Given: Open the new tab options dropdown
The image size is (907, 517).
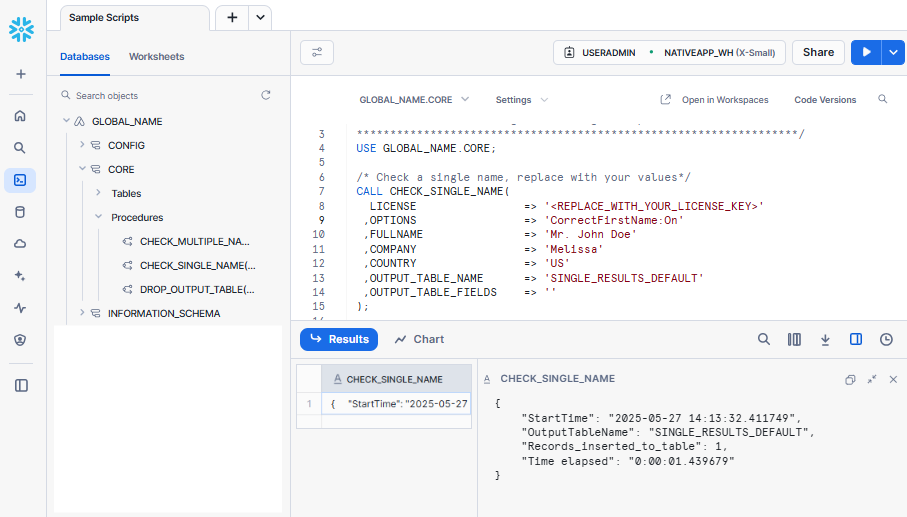Looking at the screenshot, I should 260,17.
